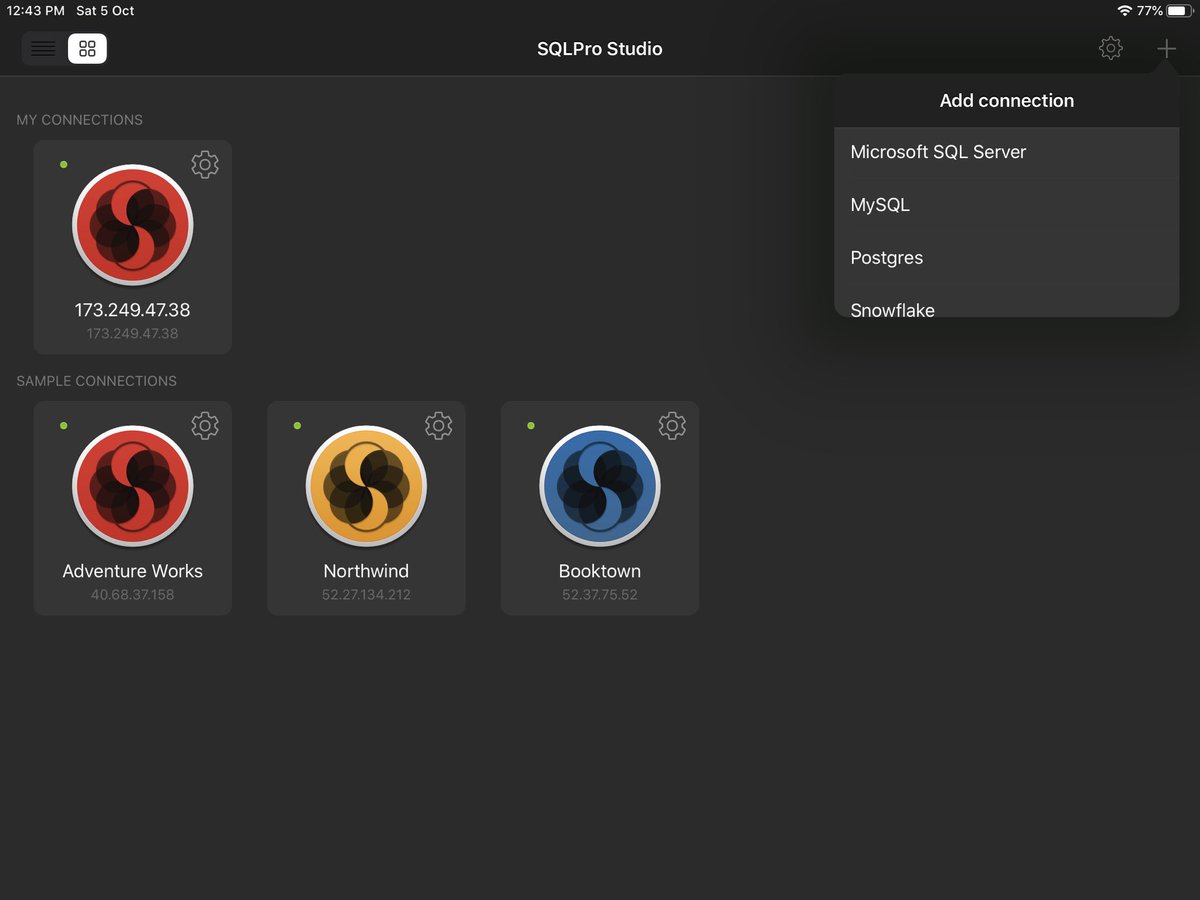This screenshot has height=900, width=1200.
Task: Open settings gear for Booktown
Action: (672, 425)
